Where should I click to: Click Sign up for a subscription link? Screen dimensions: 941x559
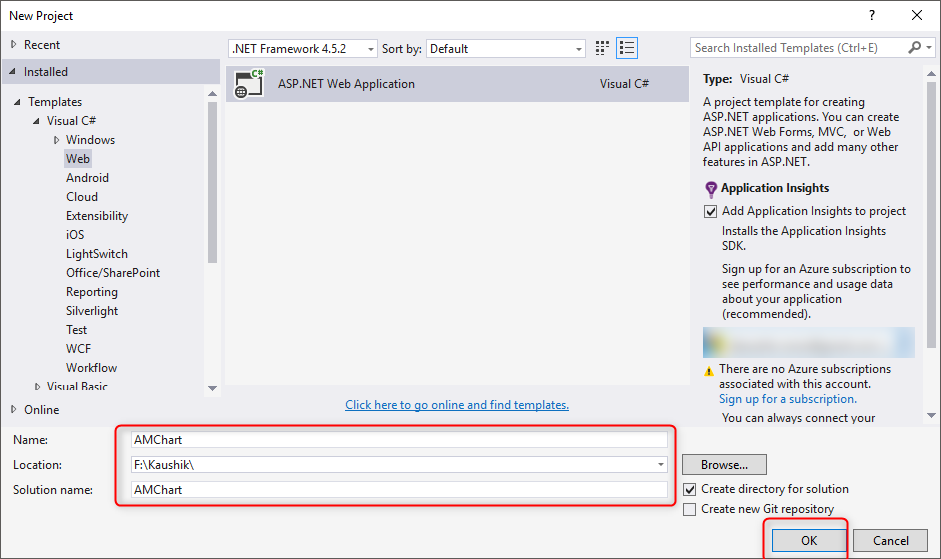click(x=788, y=399)
